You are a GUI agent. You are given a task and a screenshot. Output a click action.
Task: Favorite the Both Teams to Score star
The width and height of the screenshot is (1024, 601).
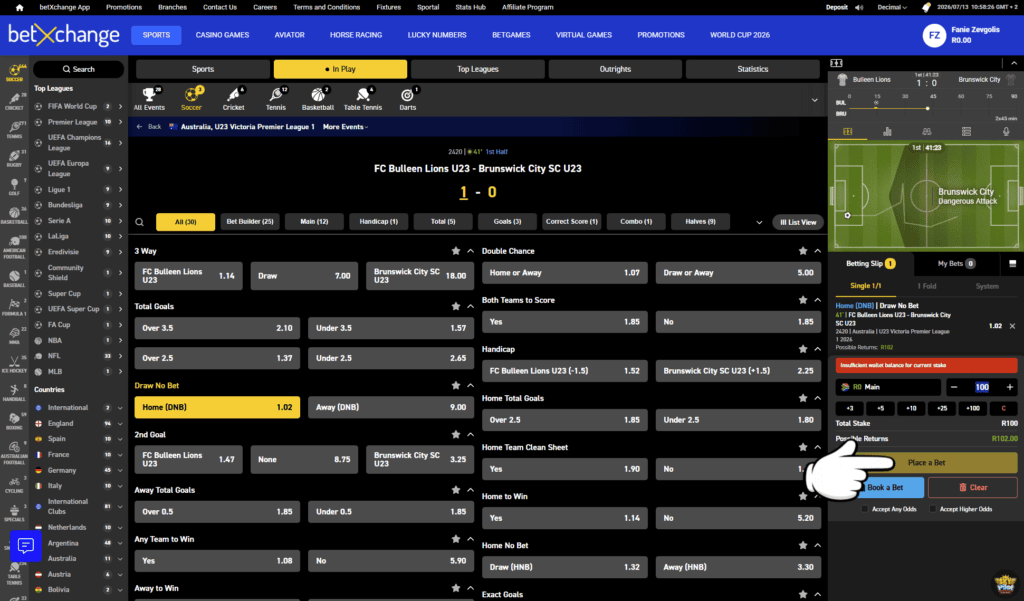coord(803,300)
